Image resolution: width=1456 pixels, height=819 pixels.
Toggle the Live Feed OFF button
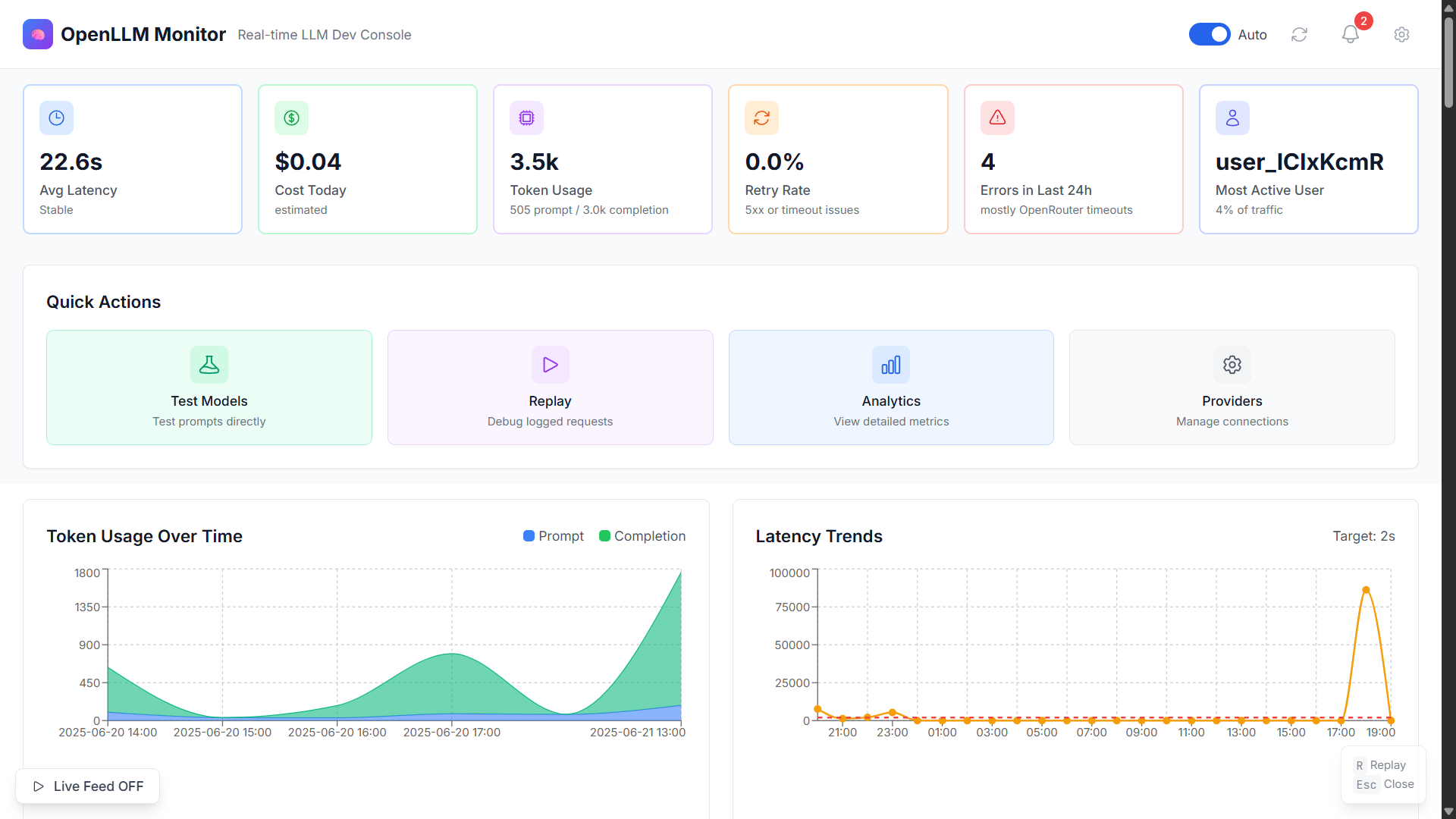pos(88,786)
